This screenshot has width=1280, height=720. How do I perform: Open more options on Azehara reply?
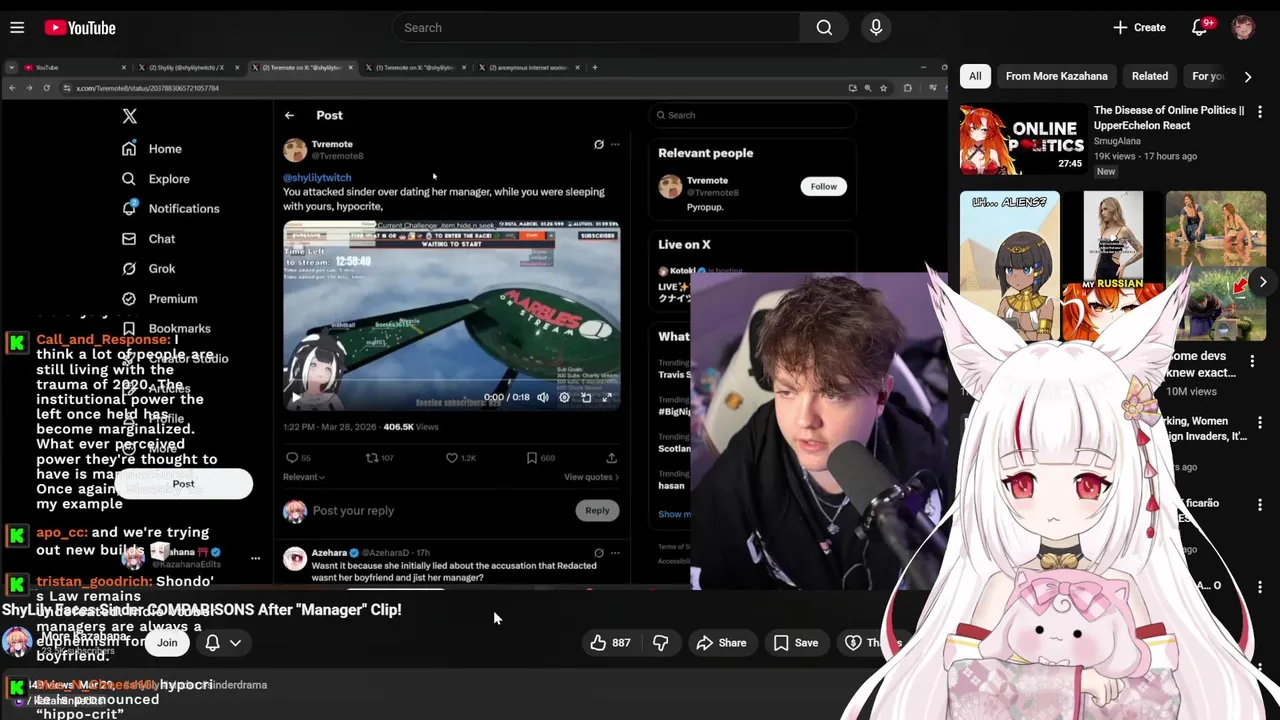point(615,552)
